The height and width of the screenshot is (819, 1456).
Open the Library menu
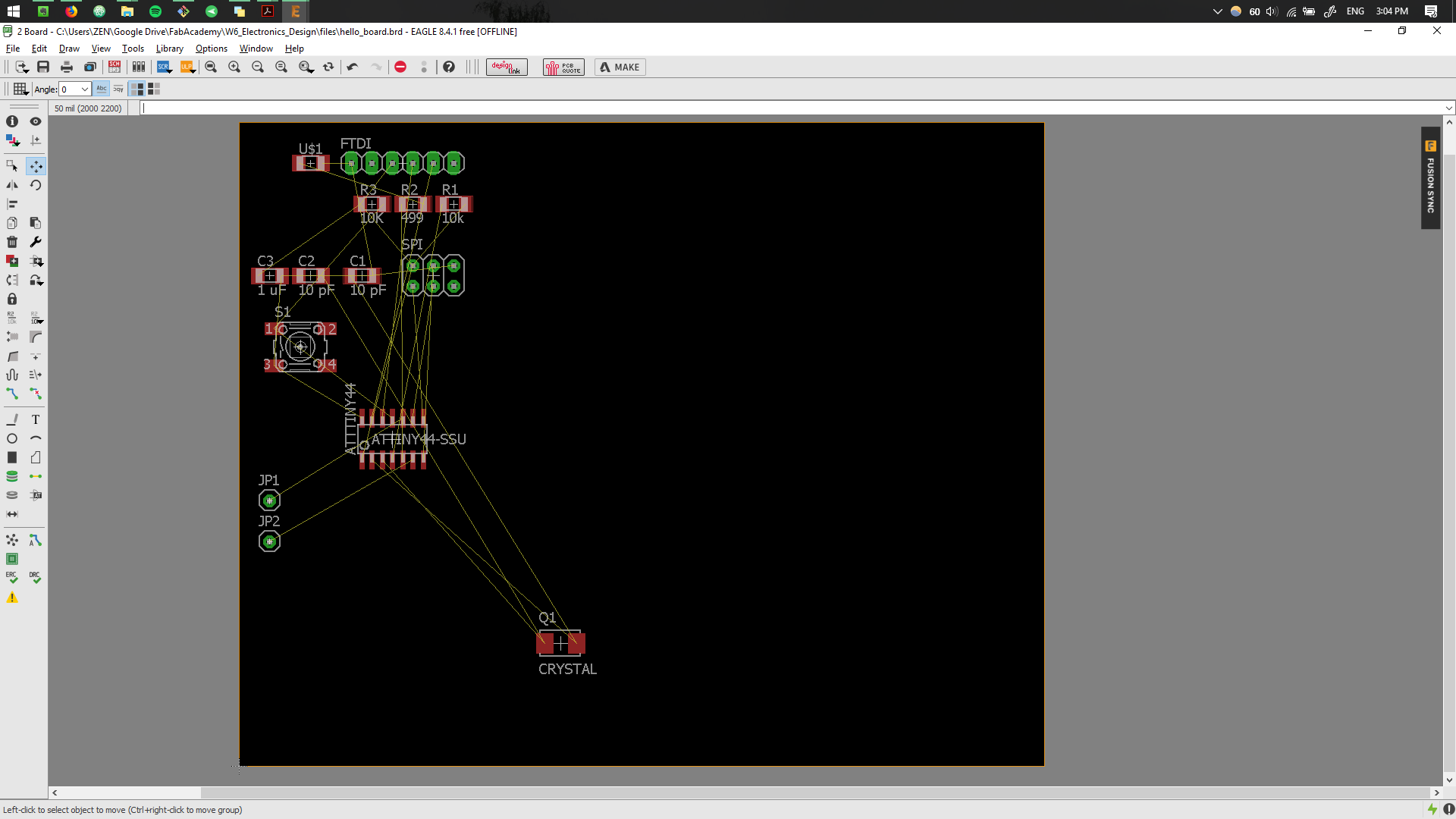coord(170,49)
